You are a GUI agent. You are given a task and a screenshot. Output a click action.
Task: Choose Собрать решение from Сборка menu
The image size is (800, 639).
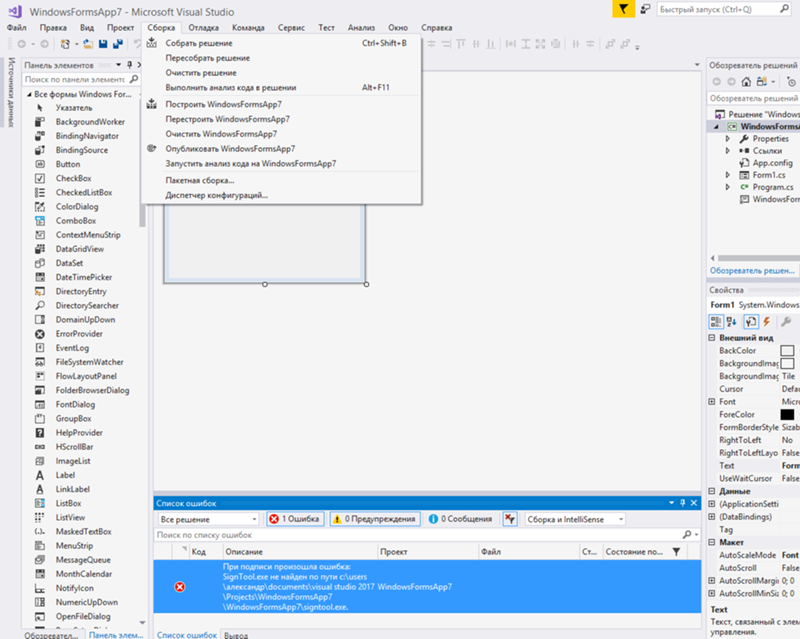coord(281,43)
